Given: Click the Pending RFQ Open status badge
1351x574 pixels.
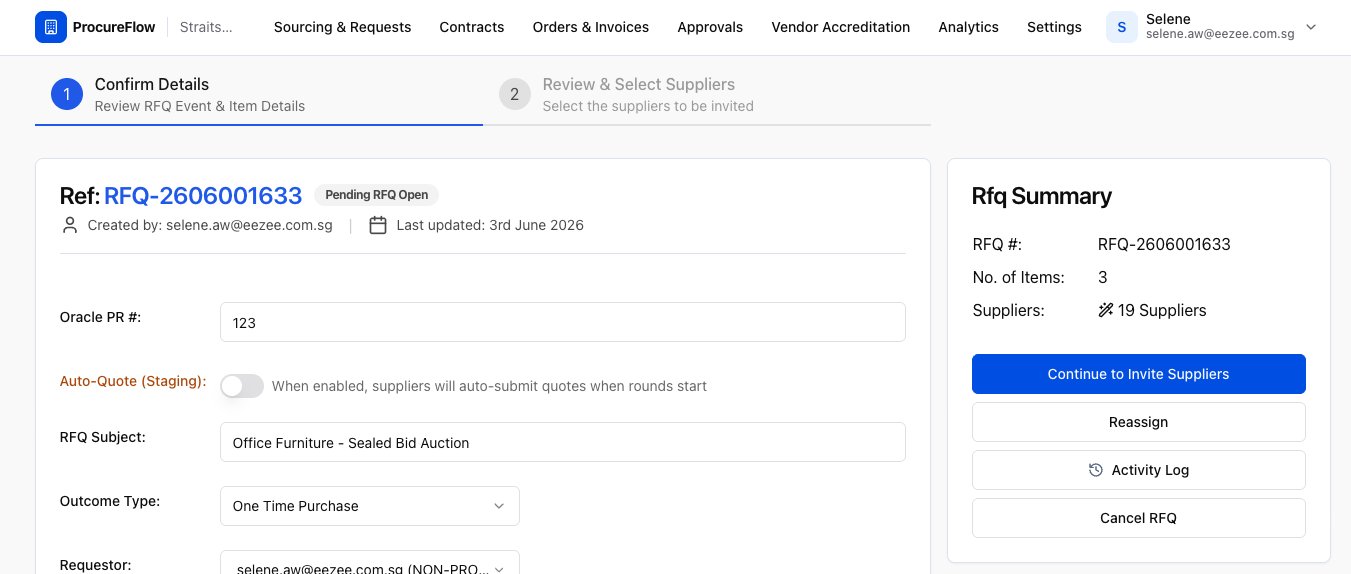Looking at the screenshot, I should coord(376,195).
